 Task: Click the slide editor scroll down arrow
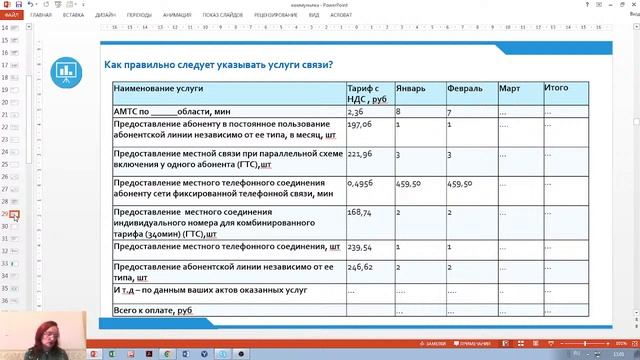click(636, 313)
